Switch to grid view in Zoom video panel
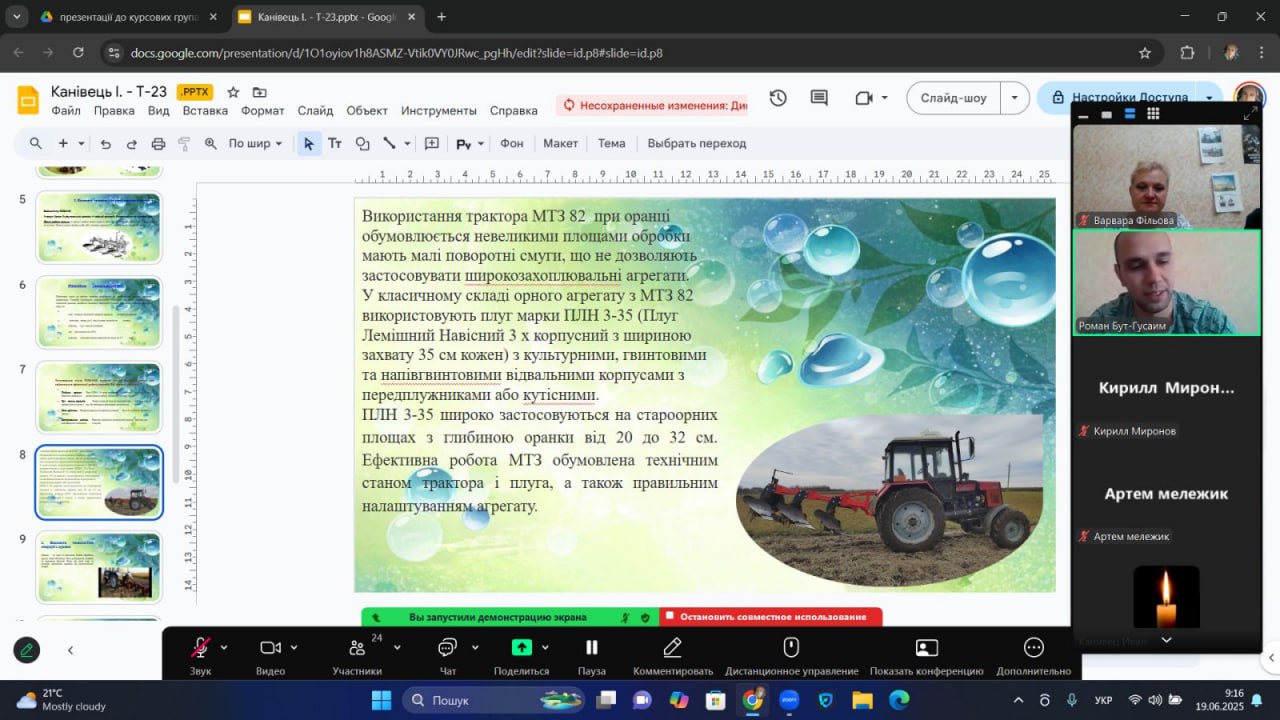Viewport: 1280px width, 720px height. [1153, 114]
